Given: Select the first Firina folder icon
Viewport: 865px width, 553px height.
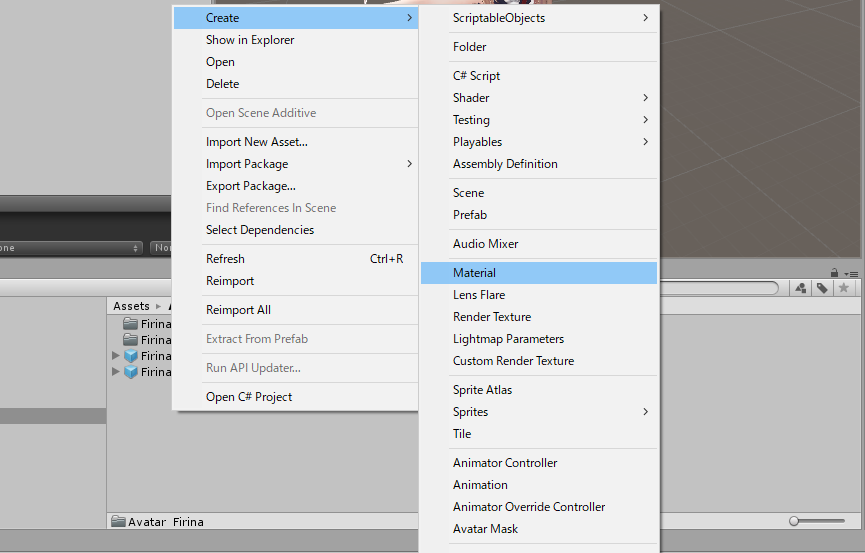Looking at the screenshot, I should pos(130,324).
